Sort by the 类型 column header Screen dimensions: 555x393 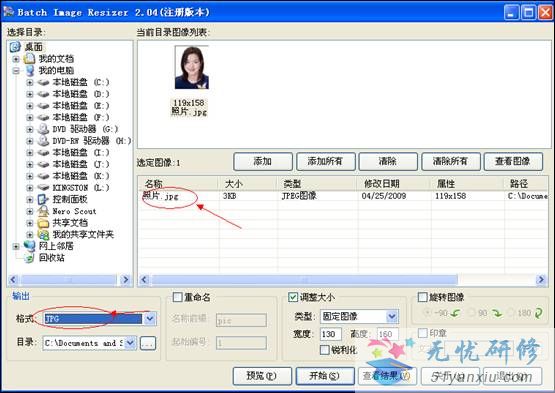click(317, 183)
